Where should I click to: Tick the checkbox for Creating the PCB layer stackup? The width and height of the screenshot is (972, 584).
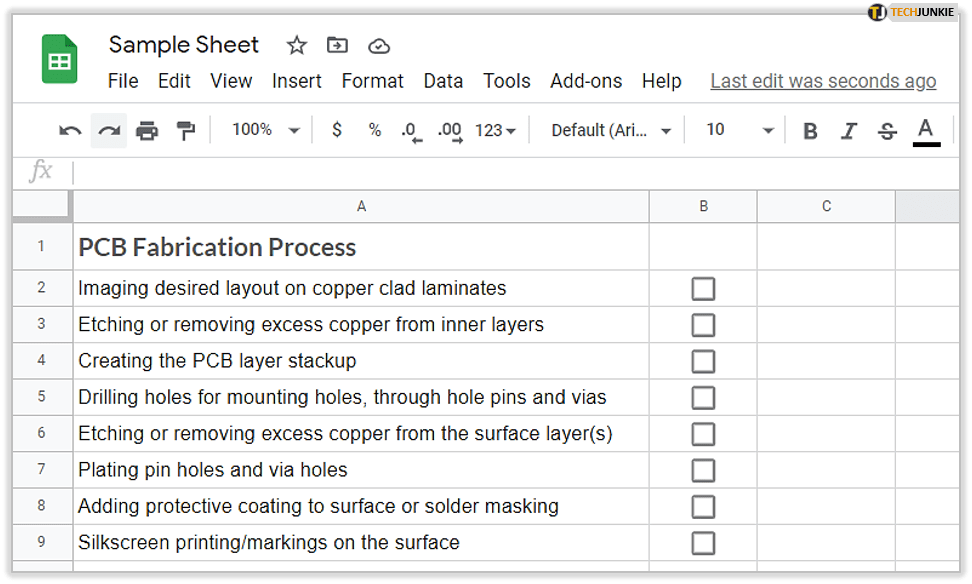(703, 361)
